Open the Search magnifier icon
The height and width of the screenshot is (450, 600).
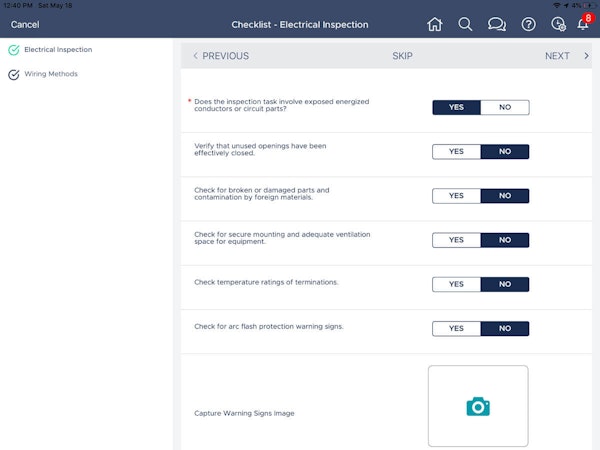(x=465, y=24)
